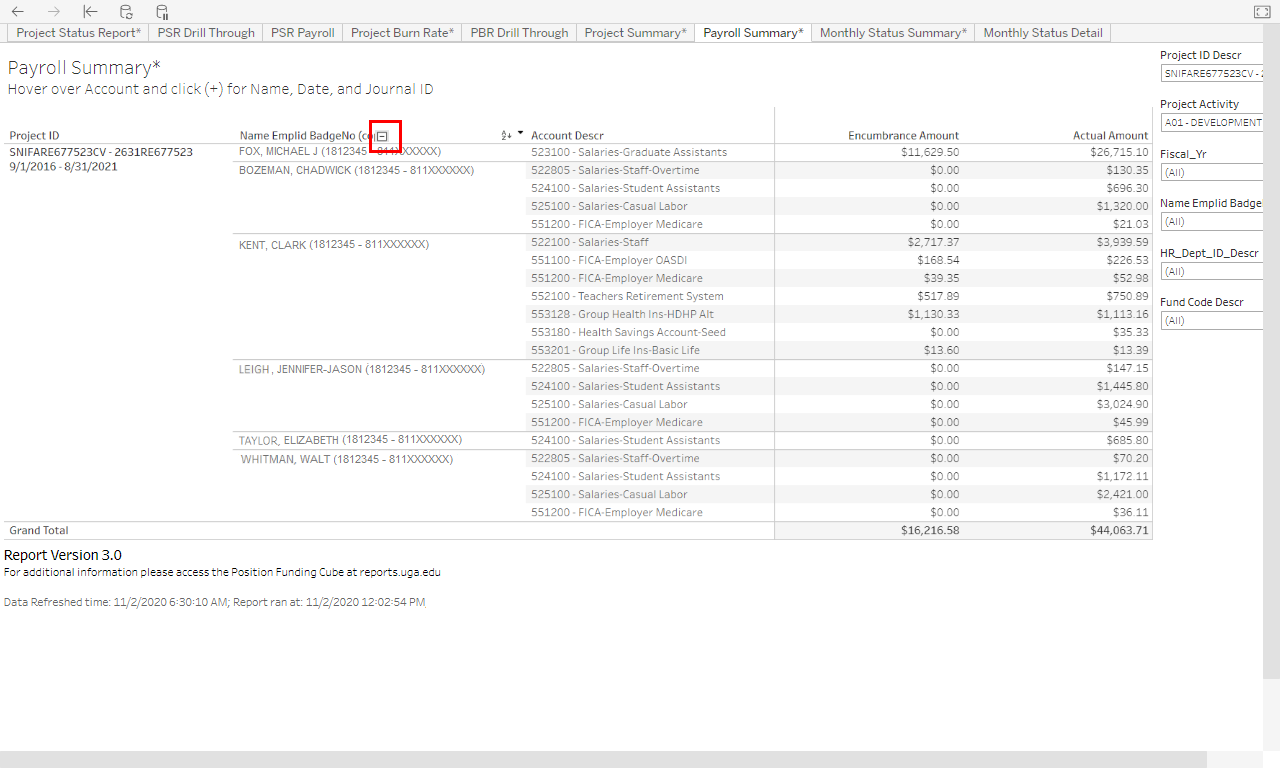The width and height of the screenshot is (1280, 768).
Task: Click 553180 - Health Savings Account-Seed
Action: click(x=628, y=332)
